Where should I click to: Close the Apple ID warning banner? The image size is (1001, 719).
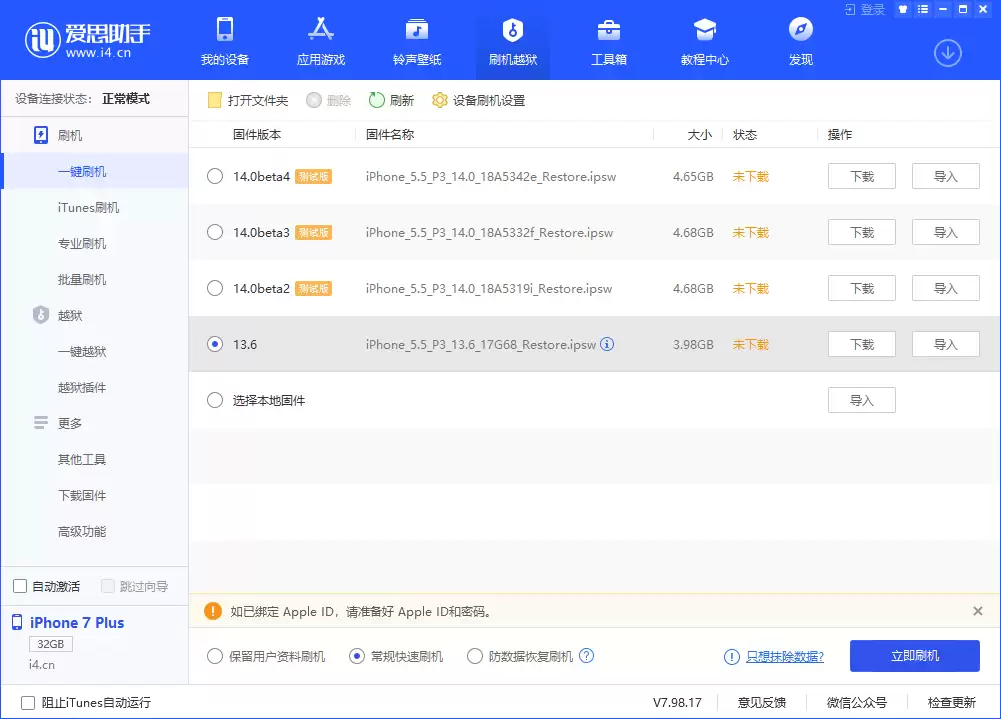[x=977, y=611]
